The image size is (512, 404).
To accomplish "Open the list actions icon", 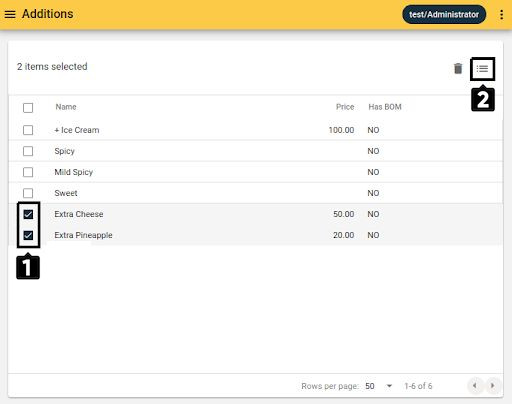I will (482, 69).
